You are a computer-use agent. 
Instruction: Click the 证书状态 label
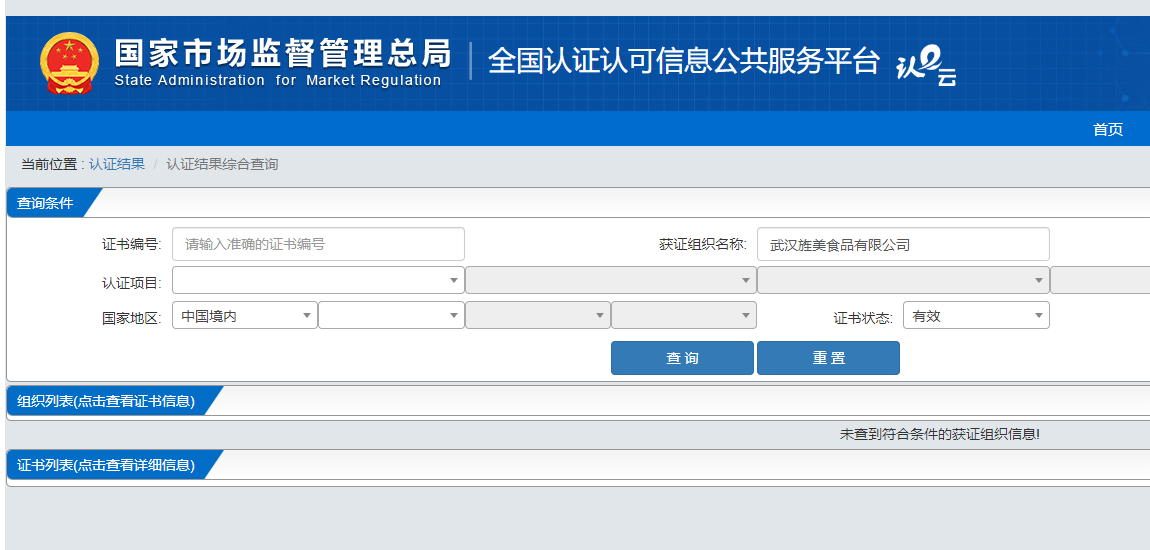[863, 318]
